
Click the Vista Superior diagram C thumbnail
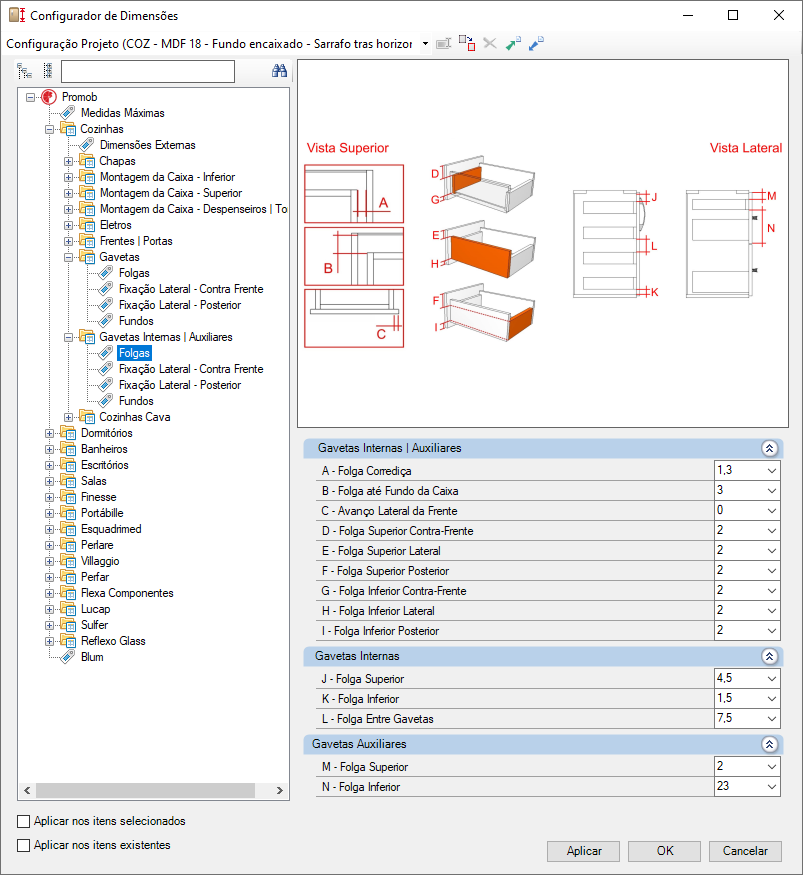coord(354,318)
